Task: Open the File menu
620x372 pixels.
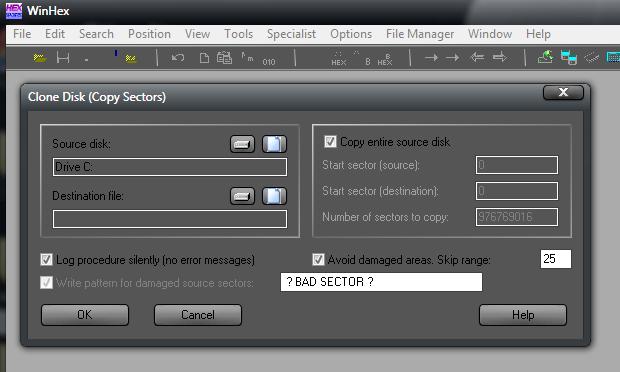Action: pyautogui.click(x=22, y=34)
